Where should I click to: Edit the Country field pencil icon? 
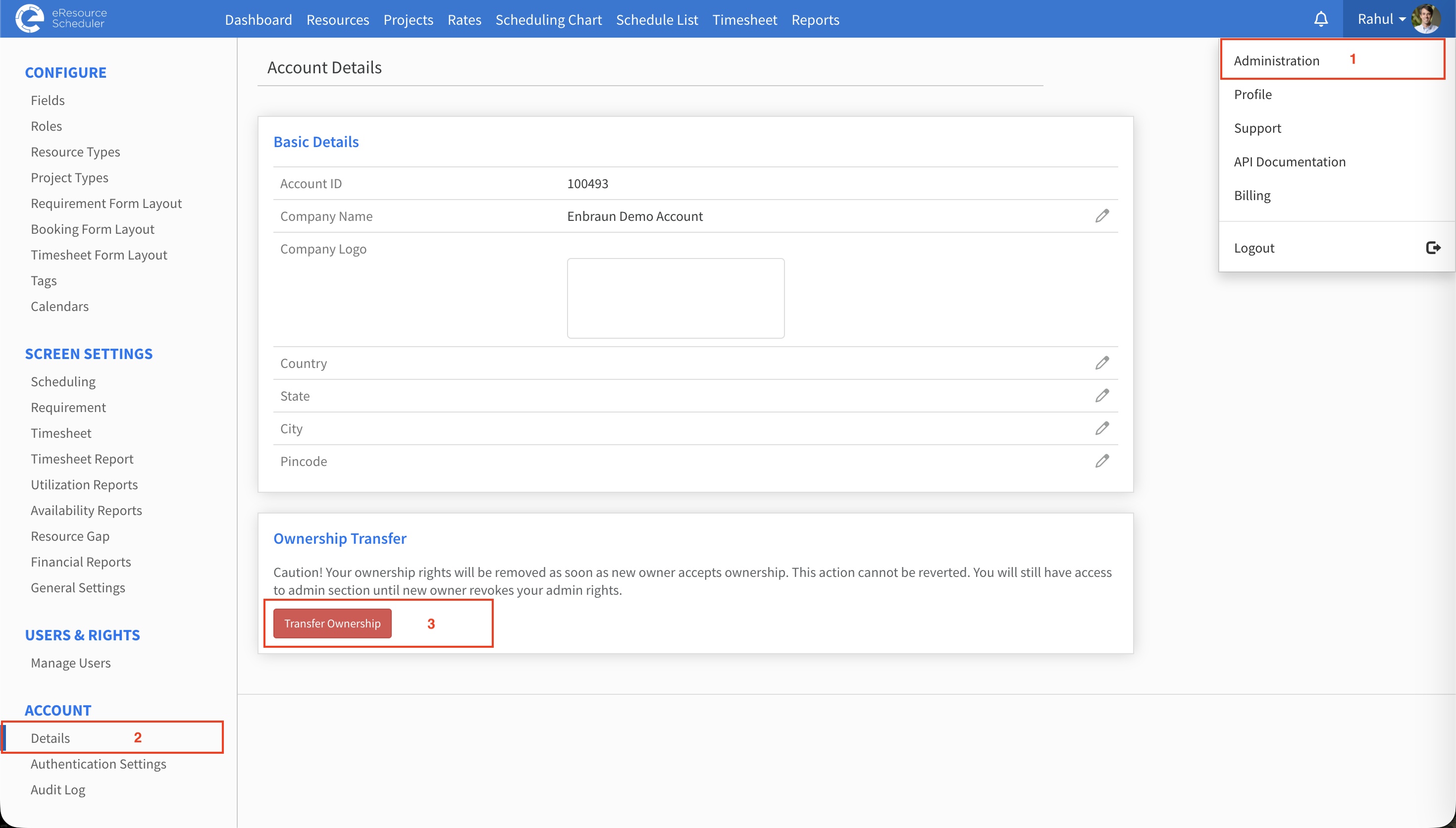click(1102, 363)
